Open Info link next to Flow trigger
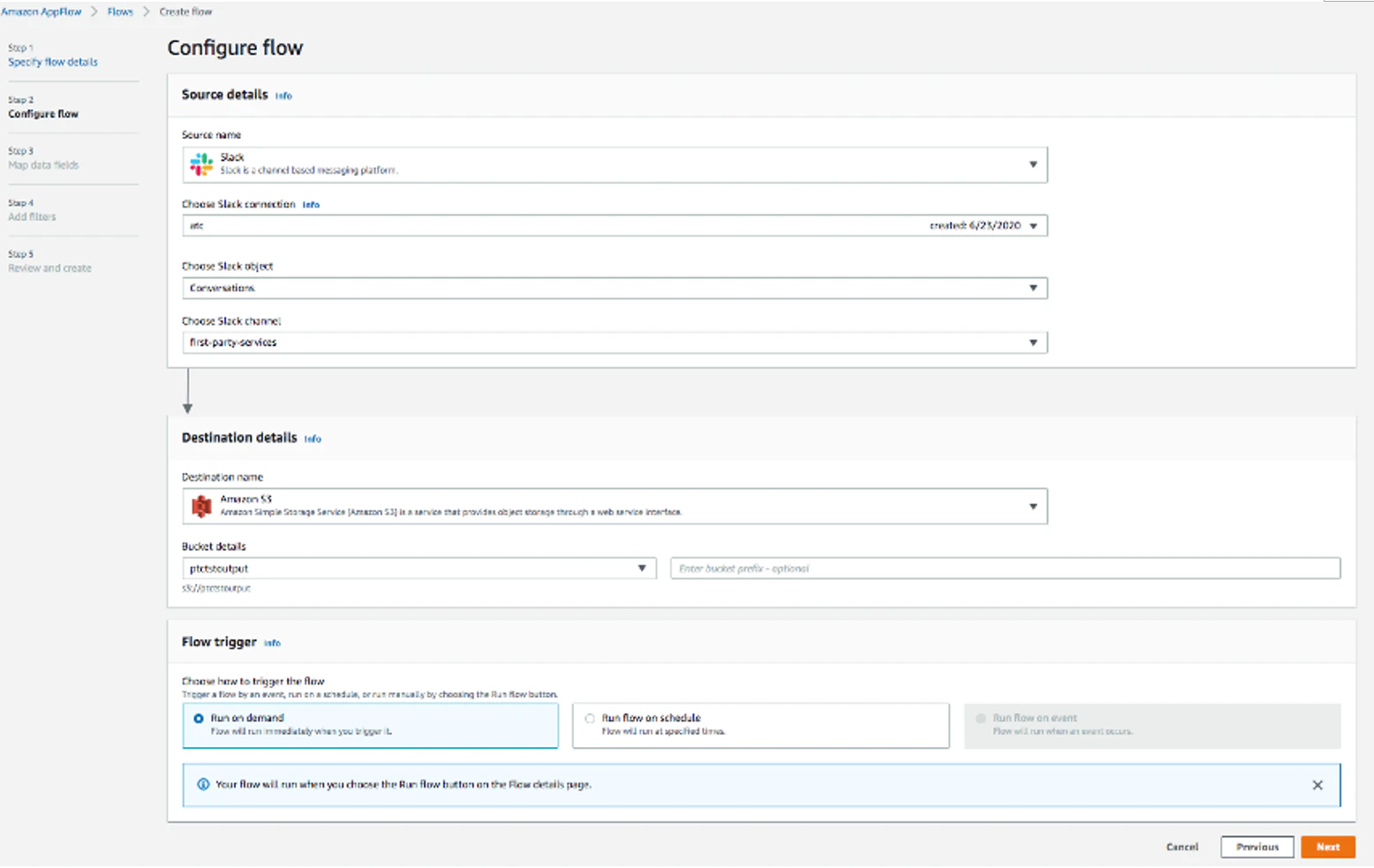Viewport: 1374px width, 868px height. click(x=272, y=643)
